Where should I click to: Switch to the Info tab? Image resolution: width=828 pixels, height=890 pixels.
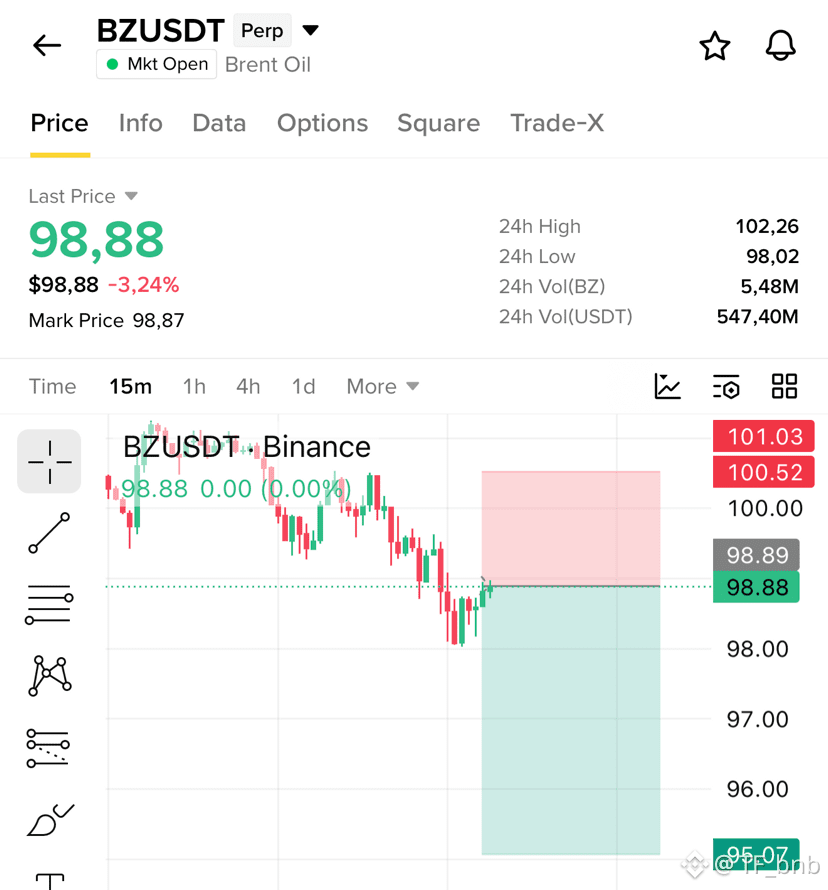coord(140,123)
